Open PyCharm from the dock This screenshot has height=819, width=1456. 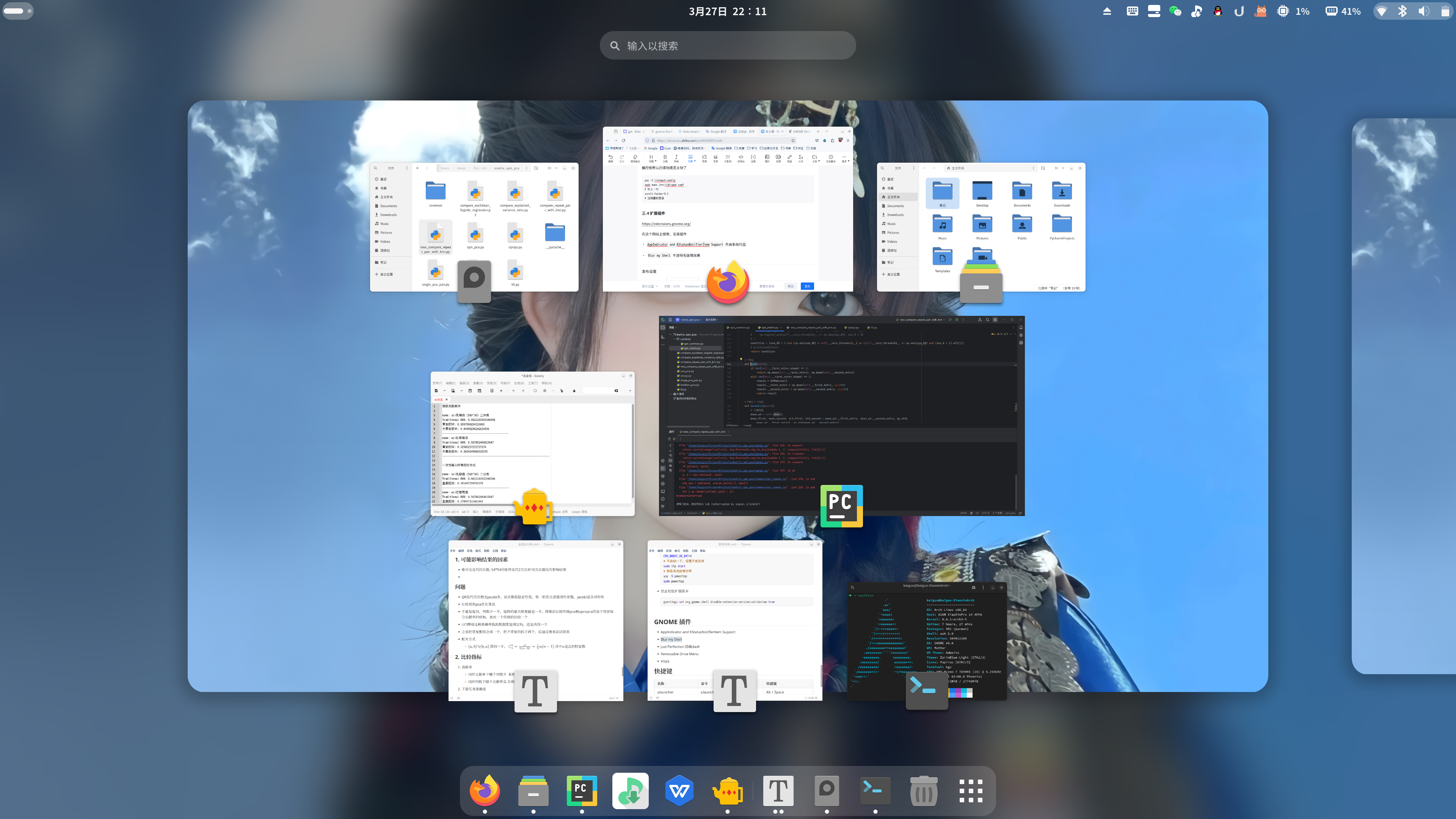pyautogui.click(x=582, y=791)
